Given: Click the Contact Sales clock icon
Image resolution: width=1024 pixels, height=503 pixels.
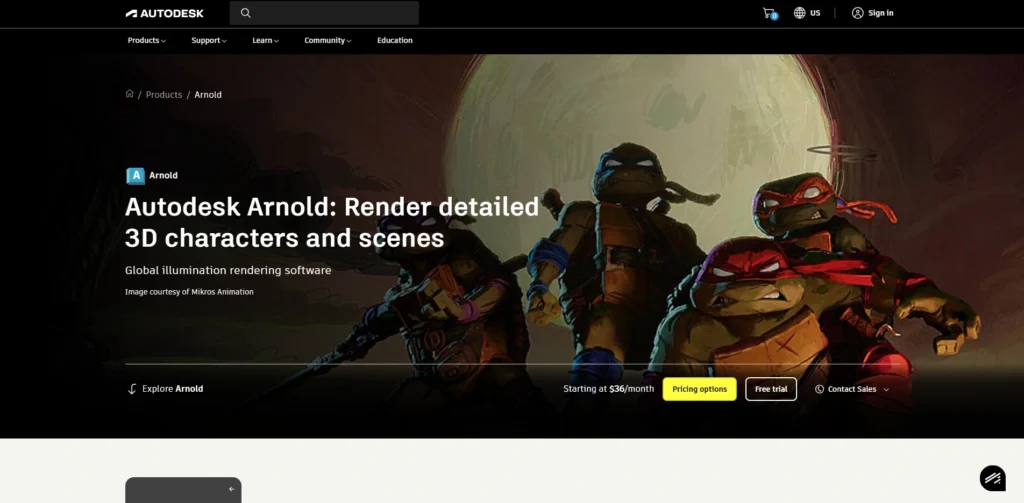Looking at the screenshot, I should (x=820, y=389).
